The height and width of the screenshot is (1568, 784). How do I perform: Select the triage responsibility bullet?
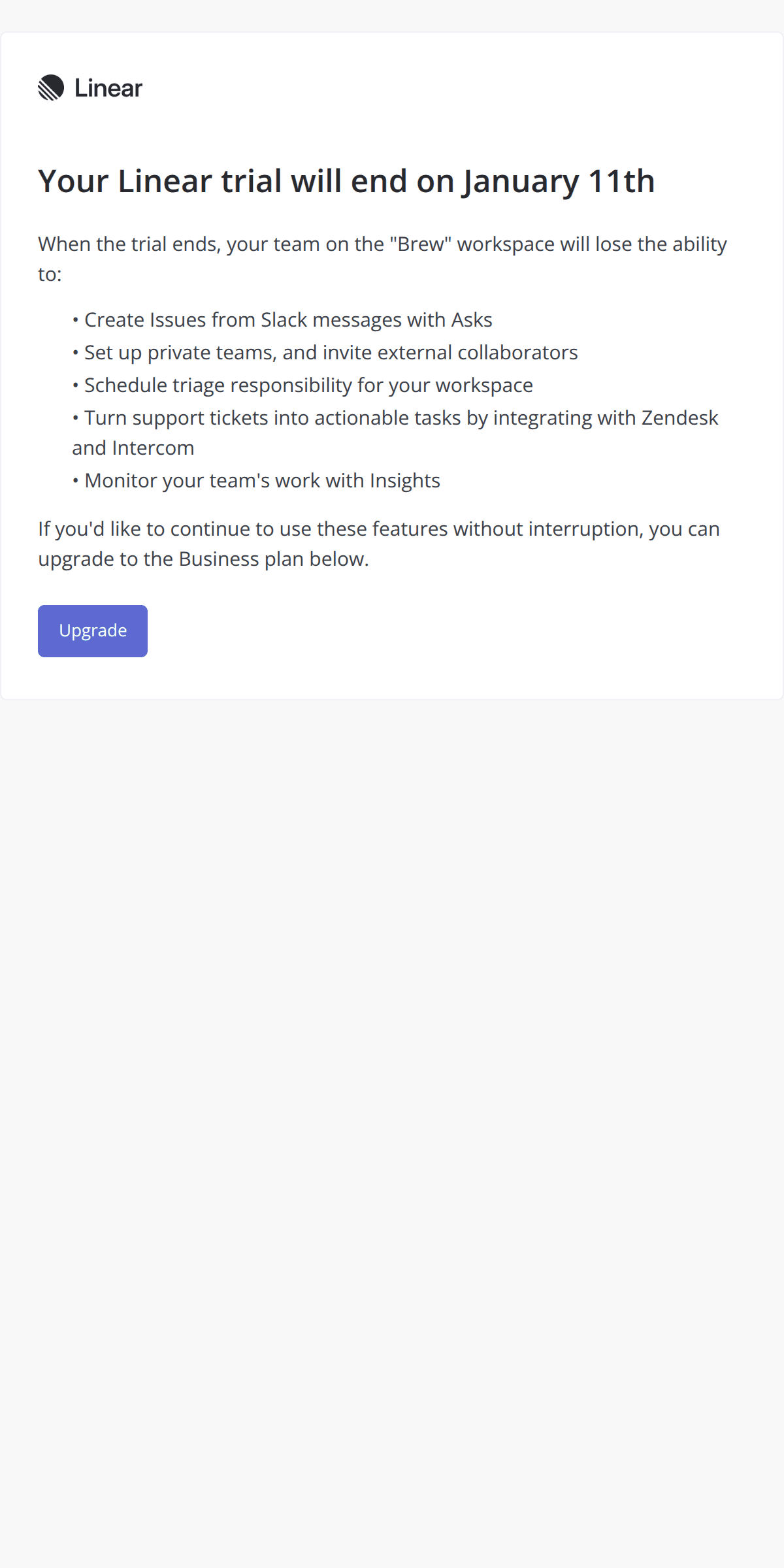[304, 385]
